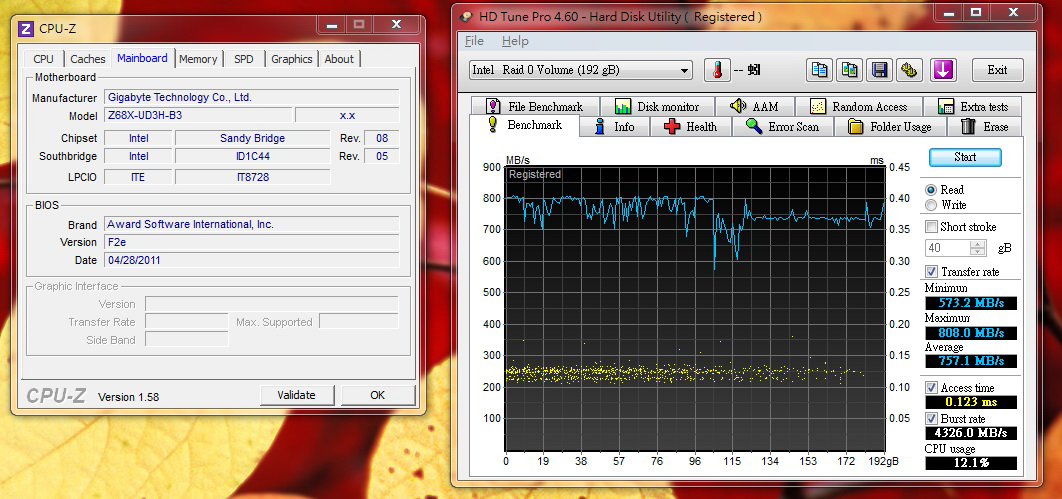Click the copy text to clipboard icon
This screenshot has height=499, width=1062.
(819, 70)
